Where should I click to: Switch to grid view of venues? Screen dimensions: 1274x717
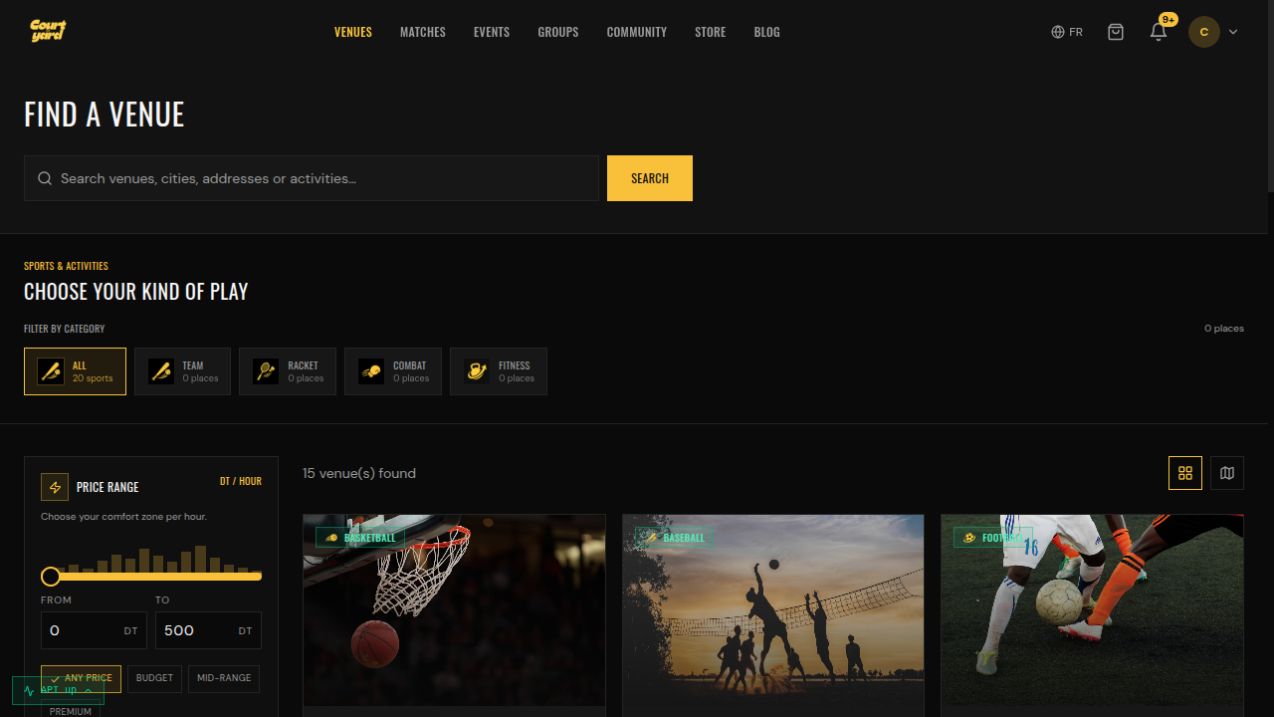(x=1185, y=473)
